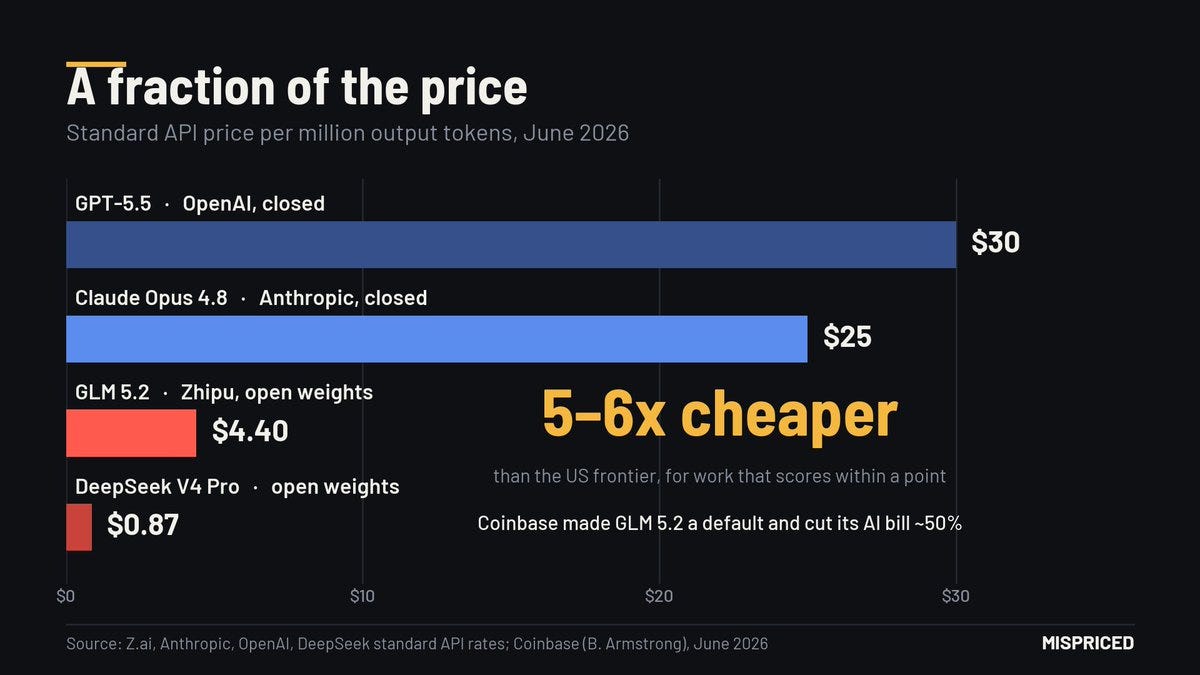Click the $0.87 price label

pos(143,525)
